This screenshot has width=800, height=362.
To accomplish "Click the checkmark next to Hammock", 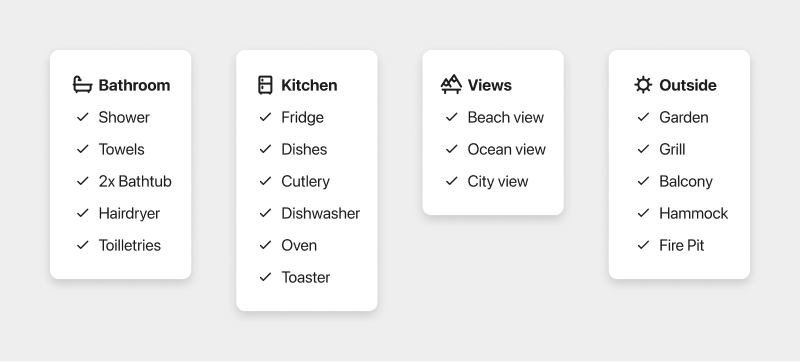I will pos(643,213).
